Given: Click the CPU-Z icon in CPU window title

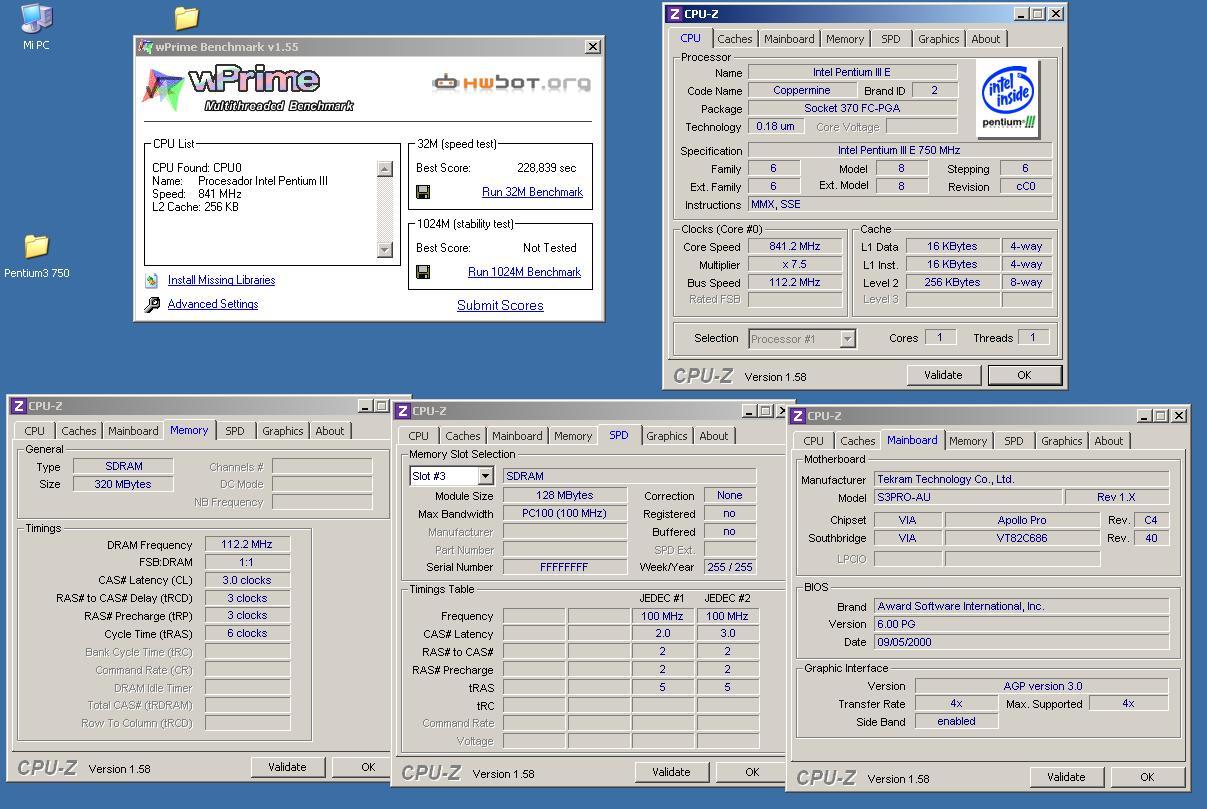Looking at the screenshot, I should click(675, 14).
